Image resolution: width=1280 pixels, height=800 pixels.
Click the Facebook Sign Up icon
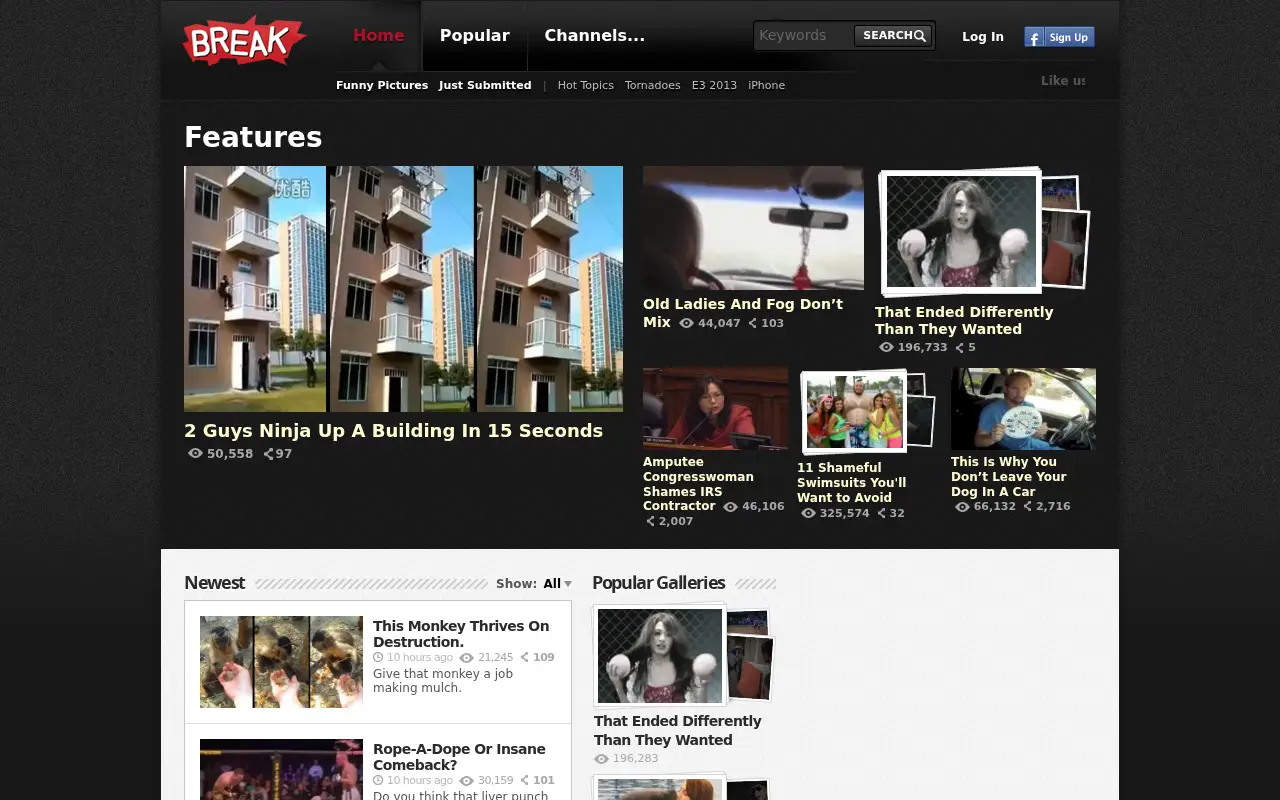(x=1059, y=37)
